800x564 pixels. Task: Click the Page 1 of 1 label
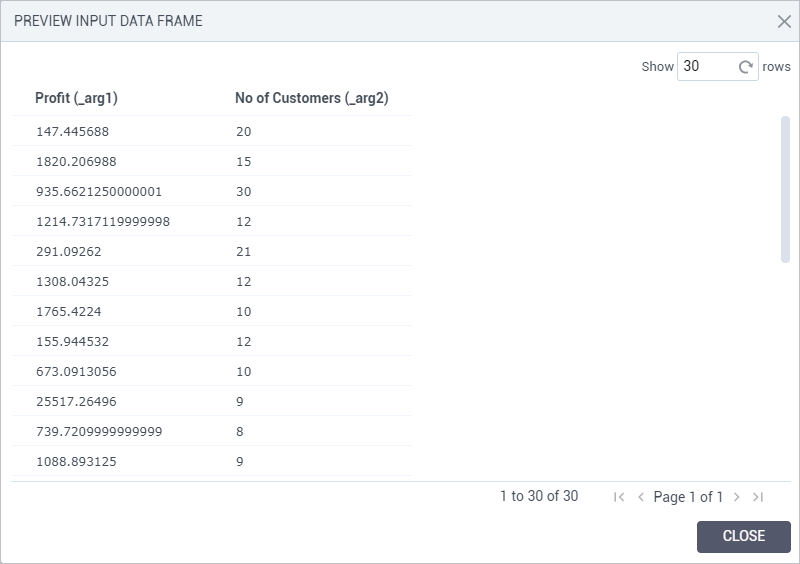(x=688, y=497)
